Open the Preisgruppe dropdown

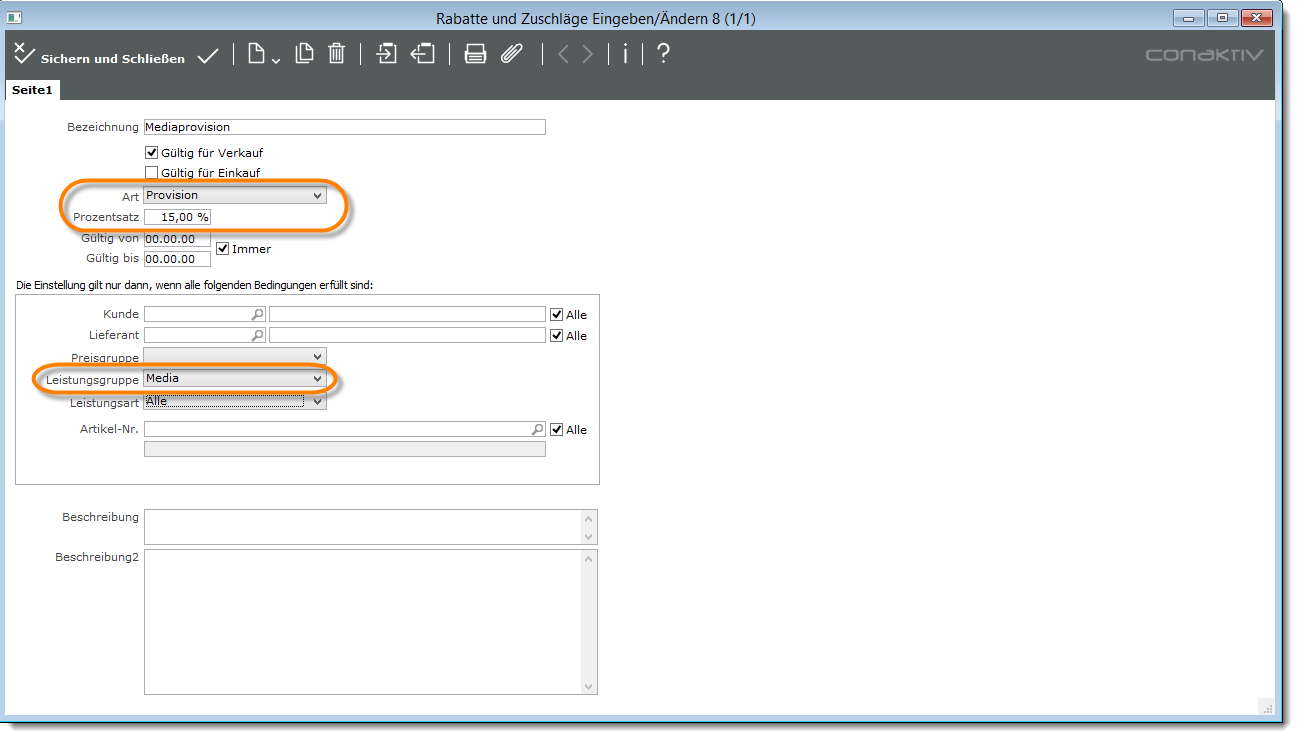(235, 357)
